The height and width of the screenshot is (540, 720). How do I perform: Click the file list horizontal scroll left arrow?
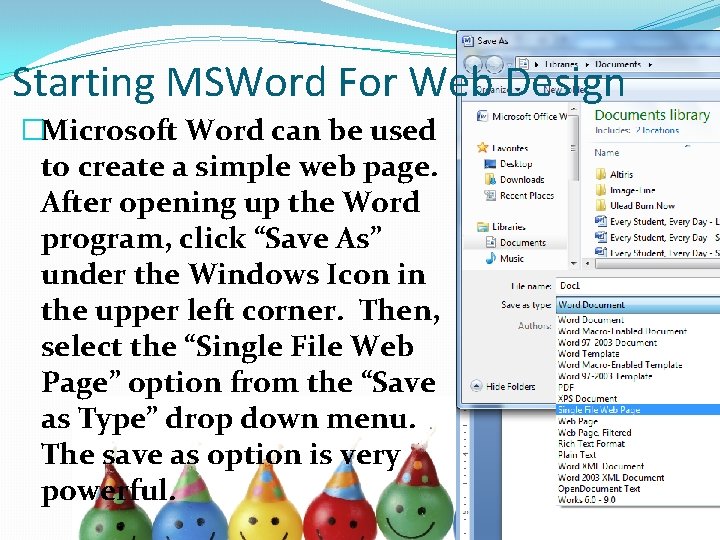click(587, 264)
